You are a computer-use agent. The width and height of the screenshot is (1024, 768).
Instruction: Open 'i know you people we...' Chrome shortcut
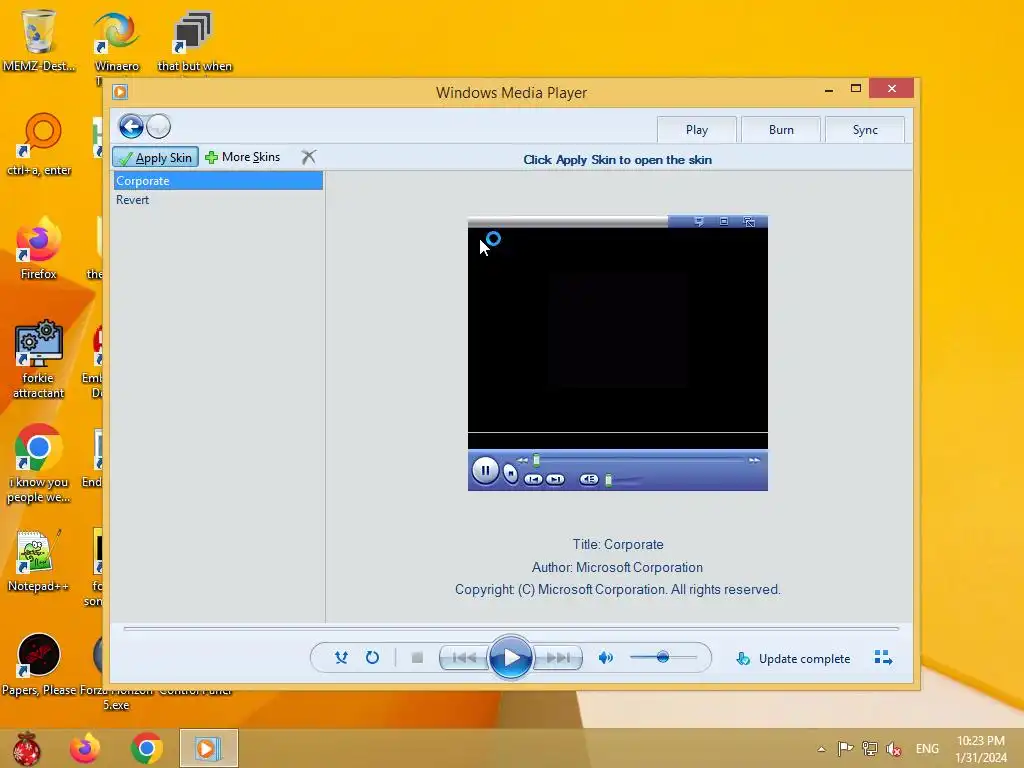(x=39, y=464)
